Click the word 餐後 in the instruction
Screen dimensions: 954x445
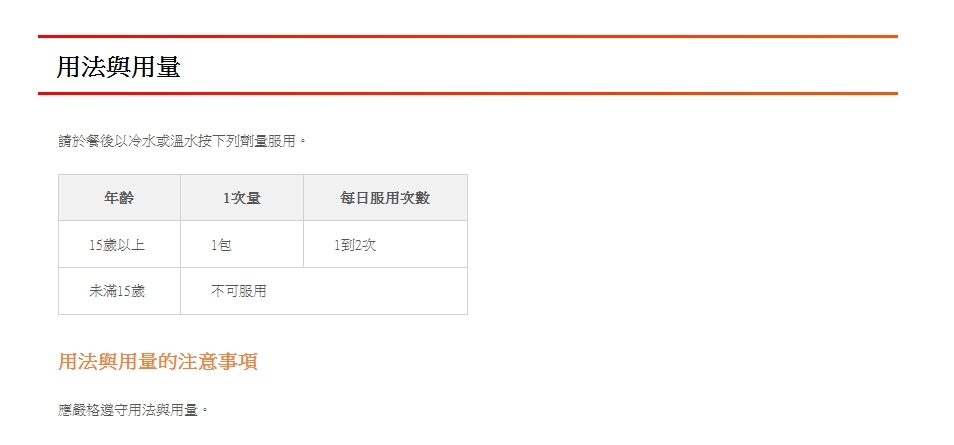click(101, 141)
